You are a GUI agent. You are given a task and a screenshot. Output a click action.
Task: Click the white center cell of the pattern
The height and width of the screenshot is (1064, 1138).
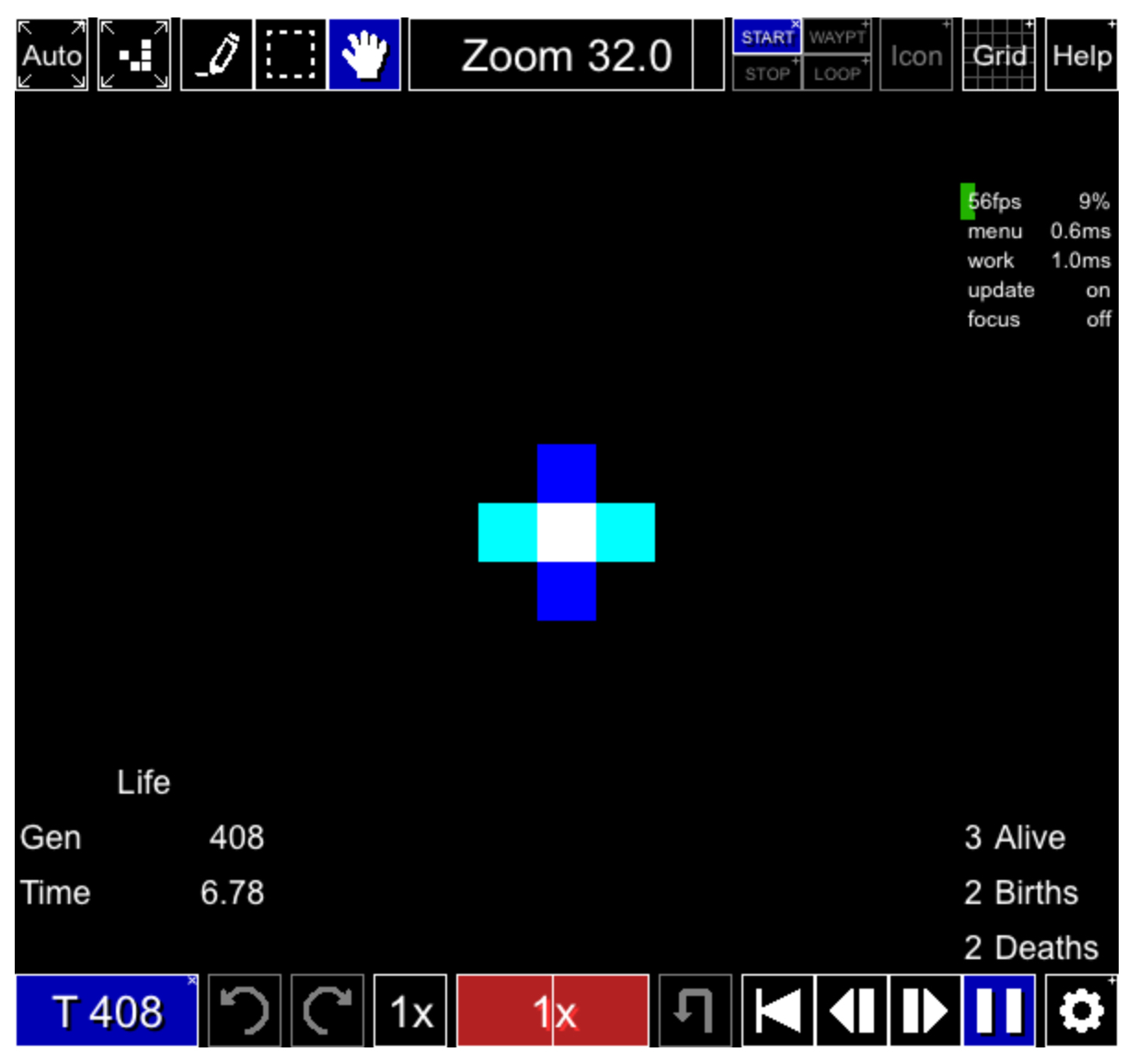pyautogui.click(x=567, y=532)
